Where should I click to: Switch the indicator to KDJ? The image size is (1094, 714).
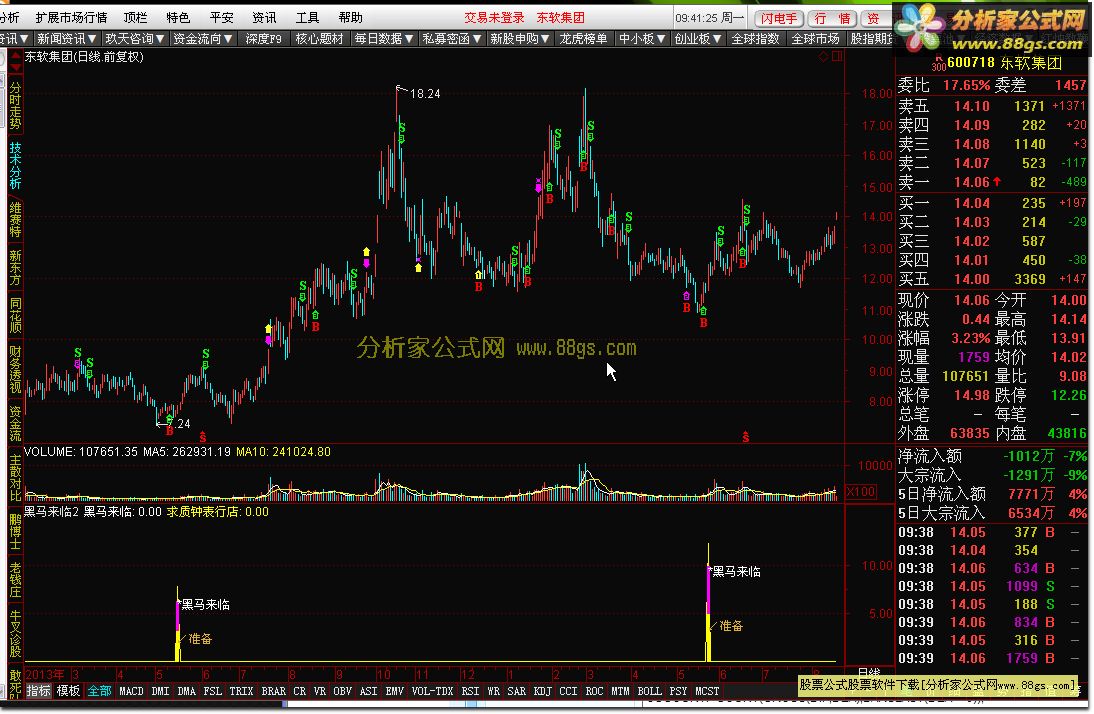tap(542, 691)
